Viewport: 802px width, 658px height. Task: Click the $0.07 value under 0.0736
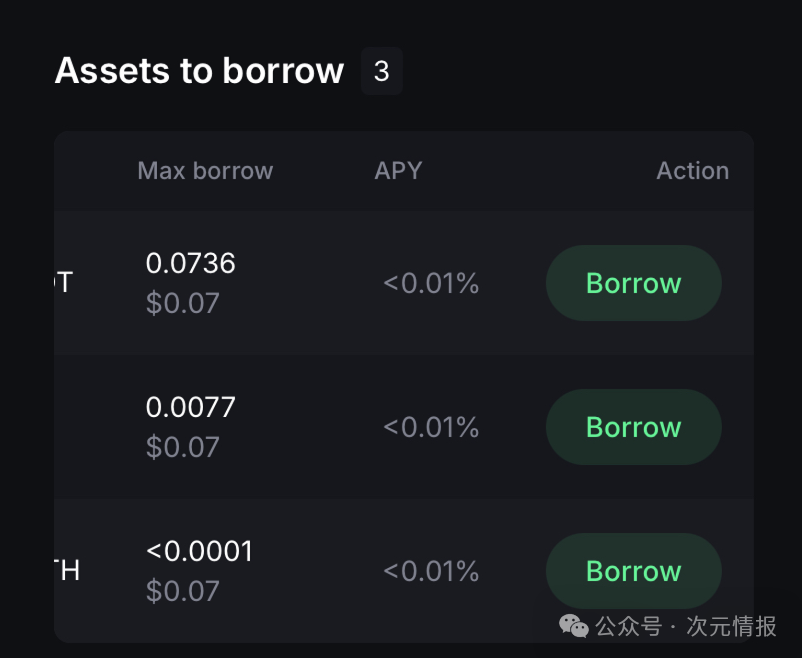(182, 303)
